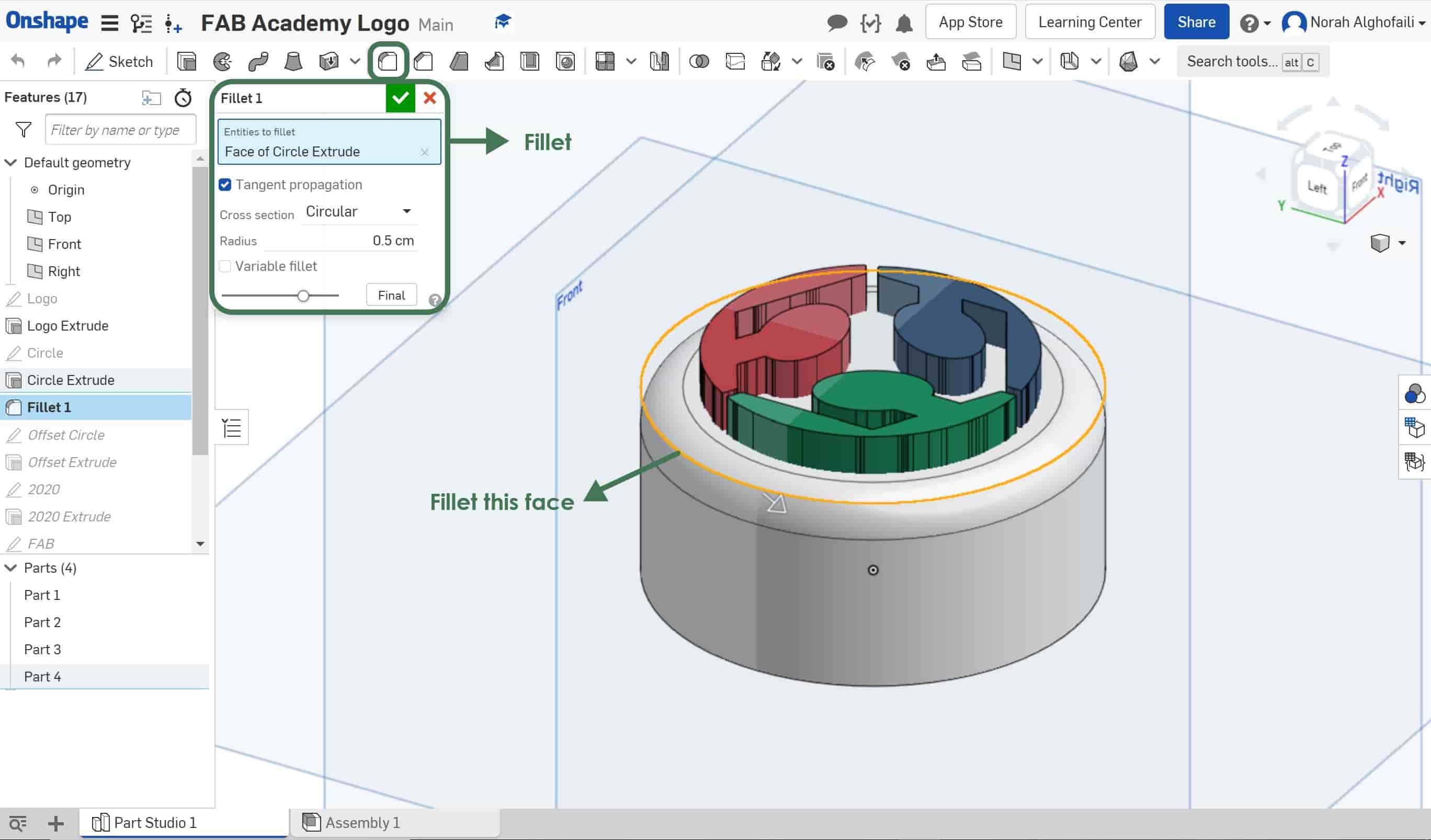Click the App Store button
Screen dimensions: 1431x840
(970, 22)
